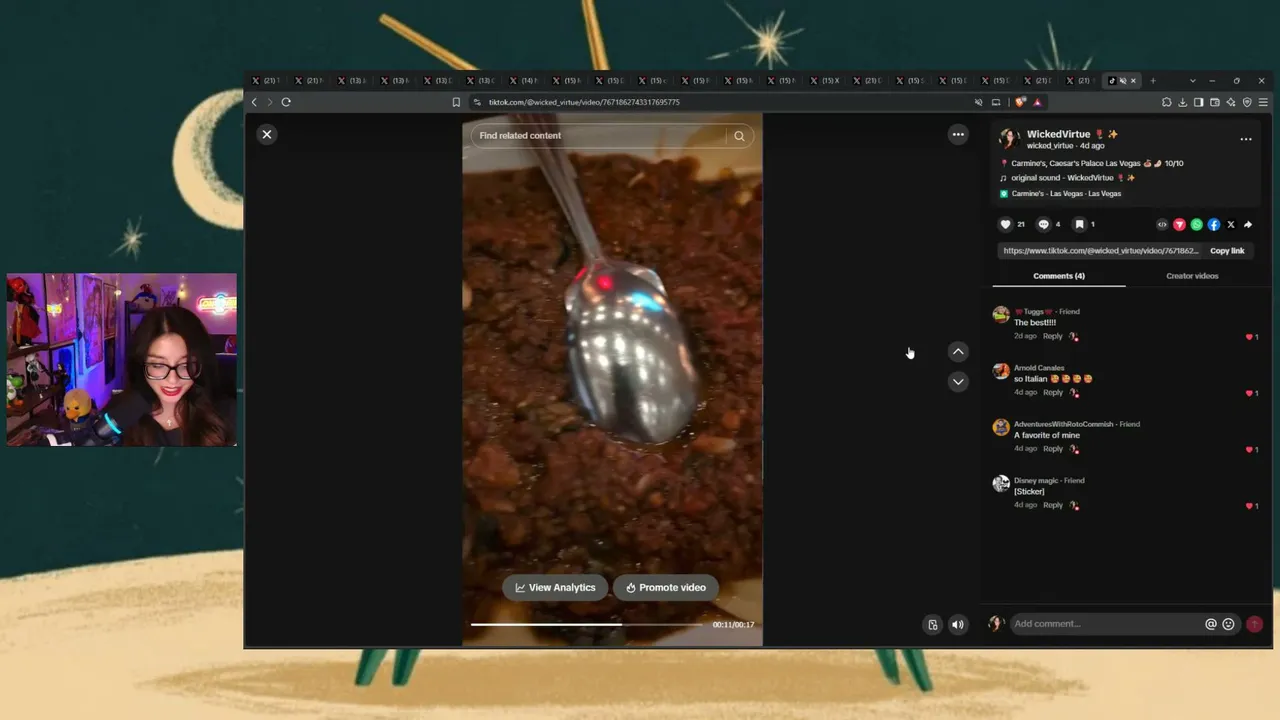The height and width of the screenshot is (720, 1280).
Task: Switch to the Creator videos tab
Action: [x=1192, y=276]
